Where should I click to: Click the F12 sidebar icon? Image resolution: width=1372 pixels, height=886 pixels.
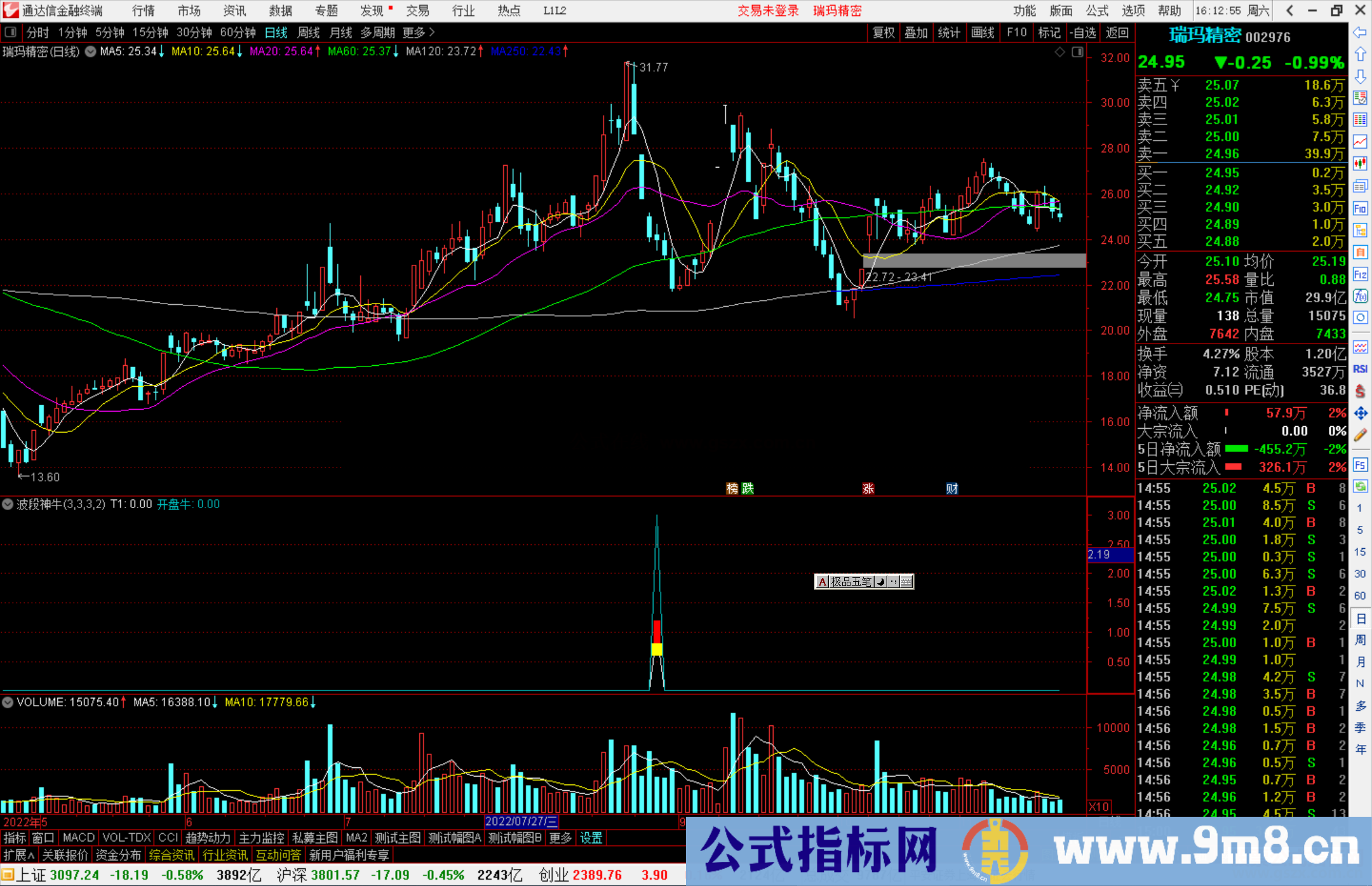coord(1360,274)
